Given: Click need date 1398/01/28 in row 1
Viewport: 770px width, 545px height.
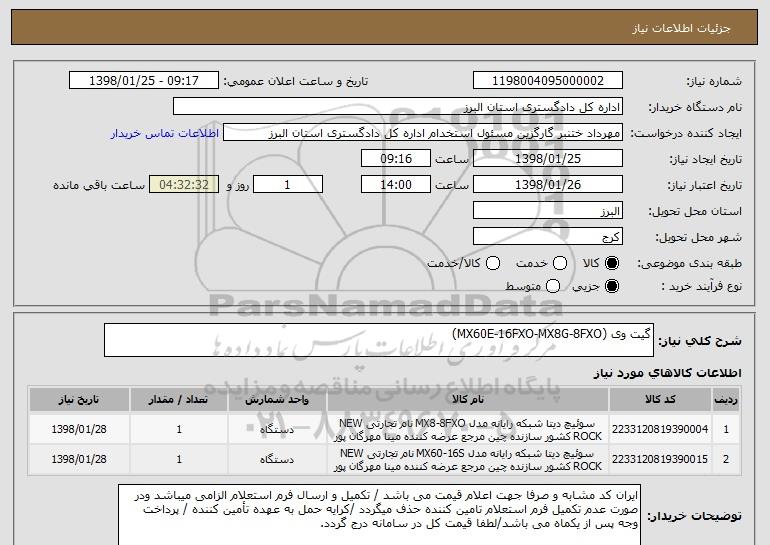Looking at the screenshot, I should 79,429.
